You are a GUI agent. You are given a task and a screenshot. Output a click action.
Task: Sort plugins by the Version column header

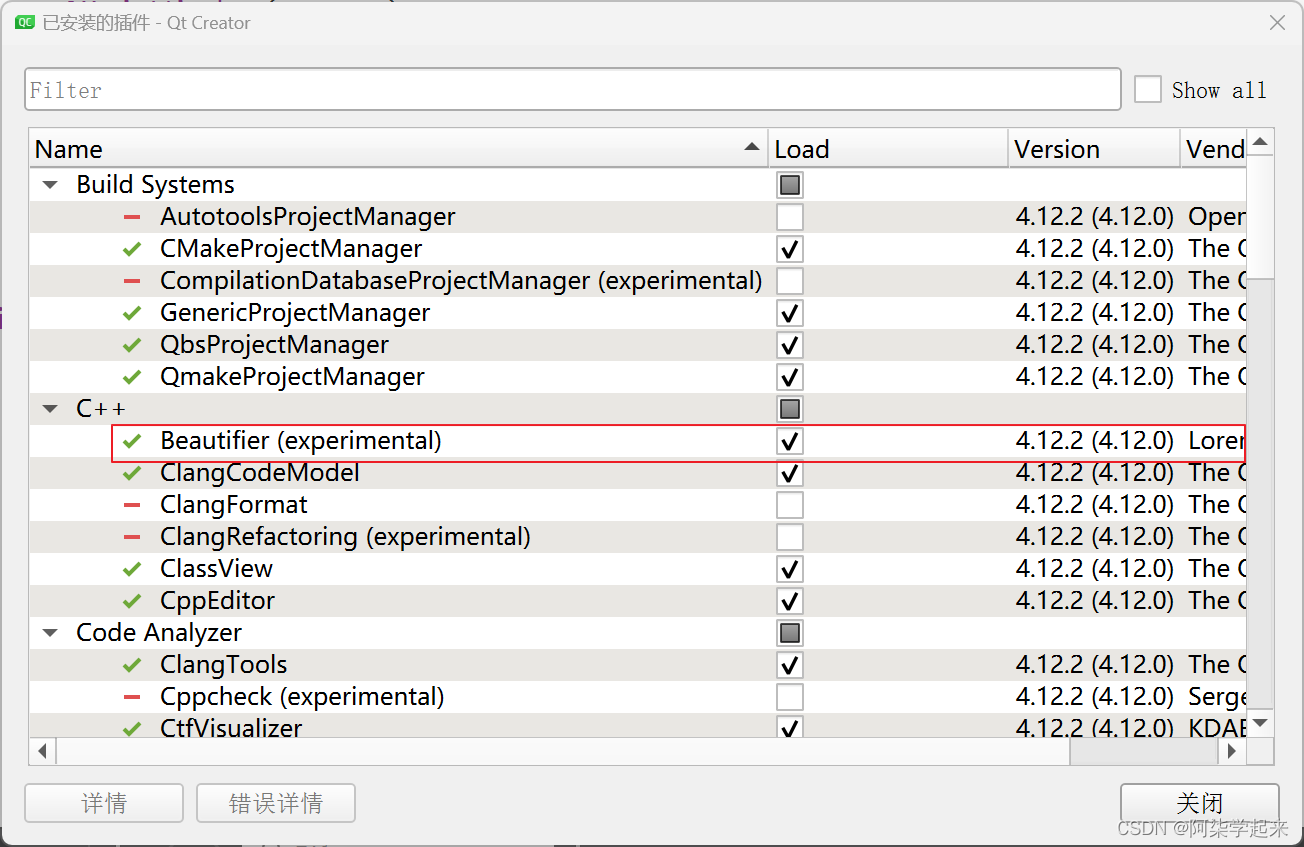(1093, 149)
